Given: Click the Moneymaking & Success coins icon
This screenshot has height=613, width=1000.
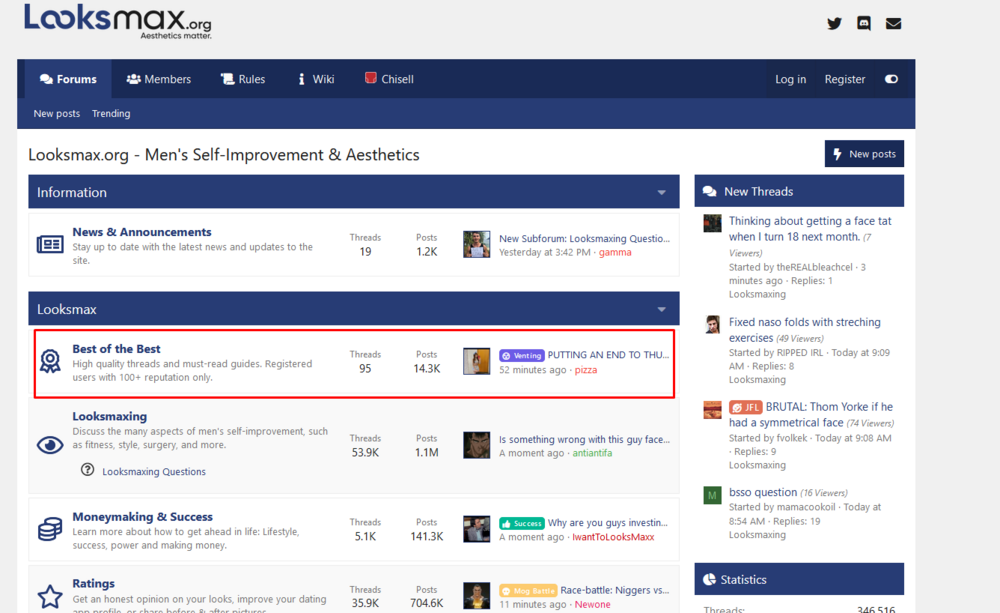Looking at the screenshot, I should 50,529.
